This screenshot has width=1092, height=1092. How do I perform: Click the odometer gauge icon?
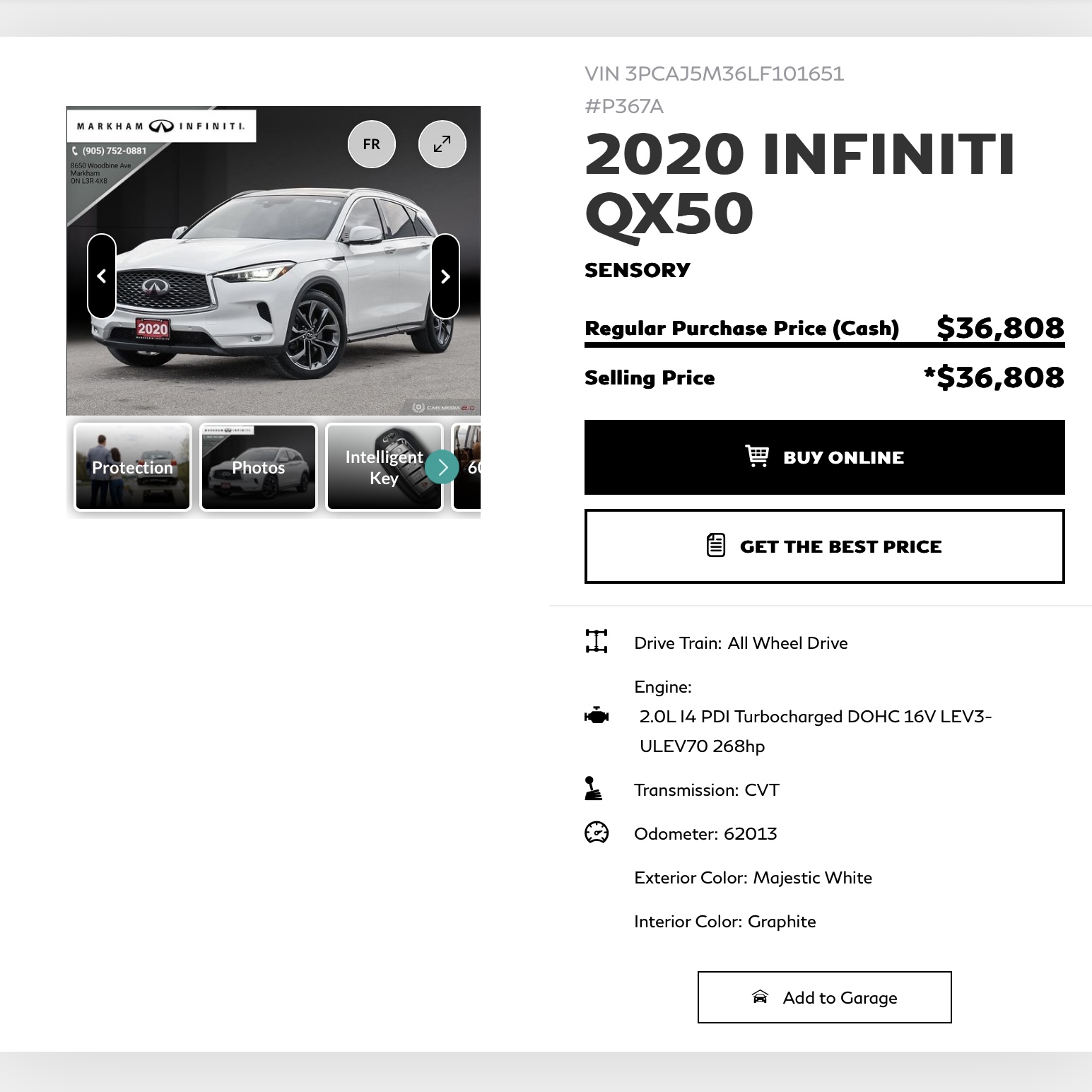[x=597, y=833]
